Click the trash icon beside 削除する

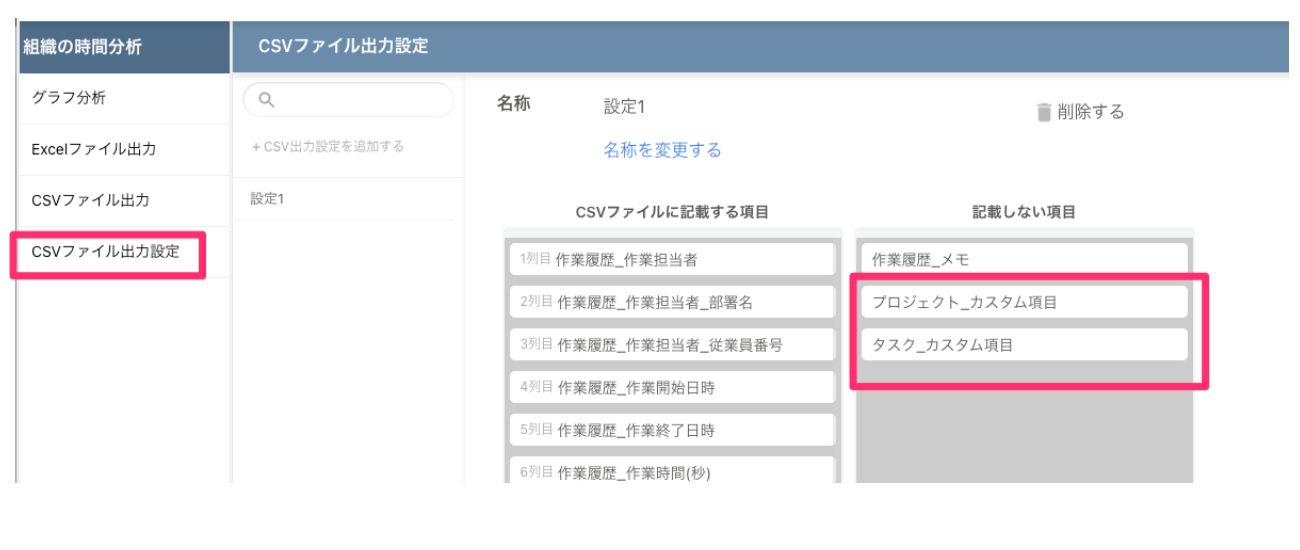click(x=1044, y=112)
